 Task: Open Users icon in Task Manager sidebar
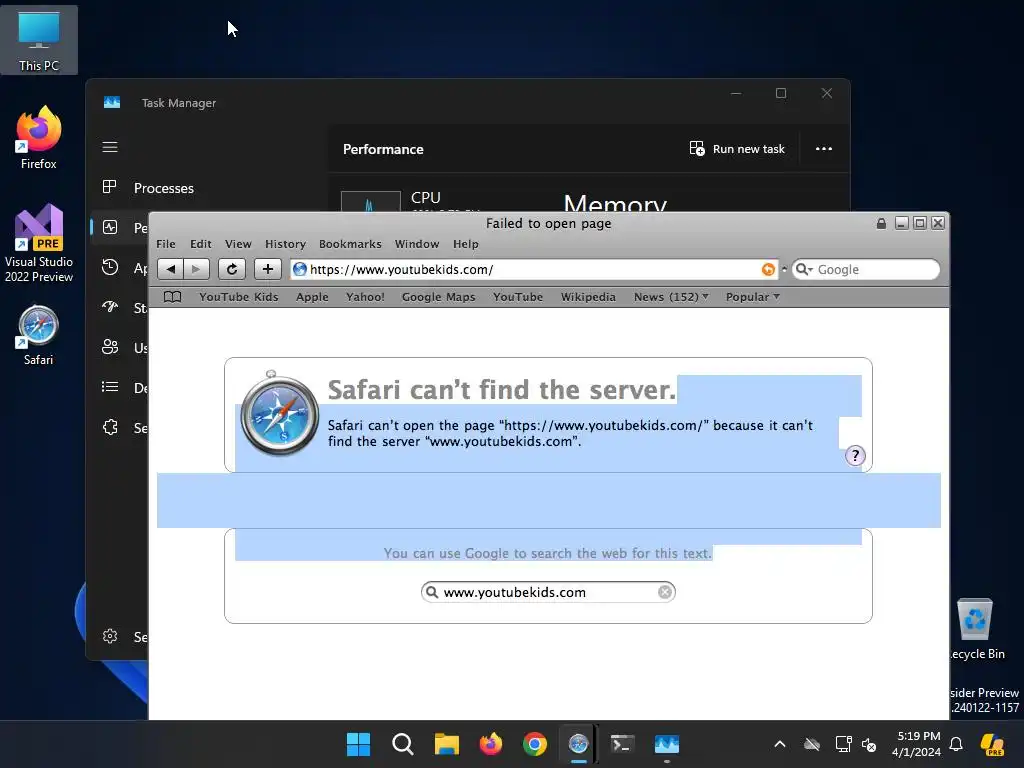click(110, 347)
